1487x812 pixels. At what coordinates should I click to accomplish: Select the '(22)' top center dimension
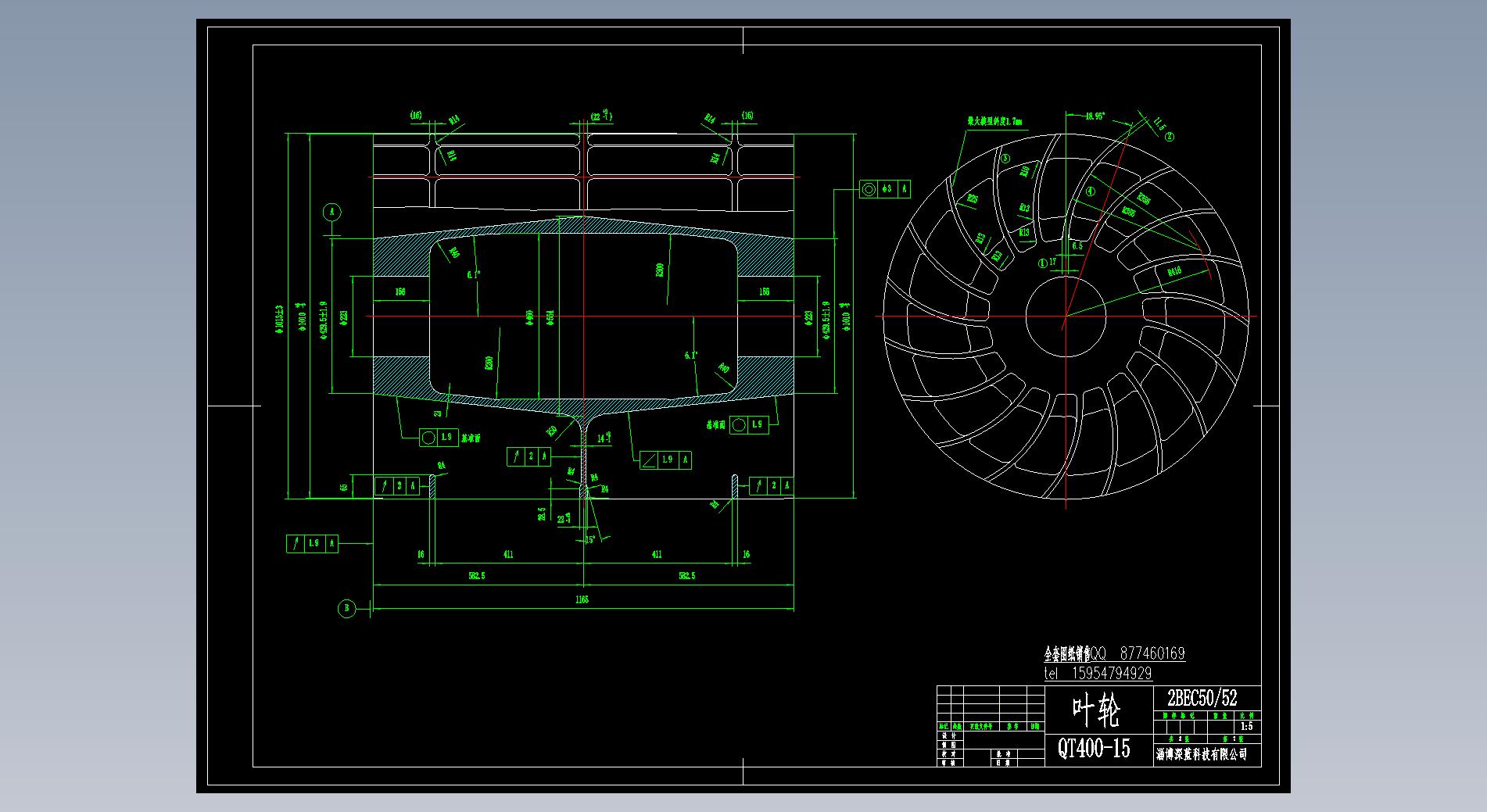[601, 116]
